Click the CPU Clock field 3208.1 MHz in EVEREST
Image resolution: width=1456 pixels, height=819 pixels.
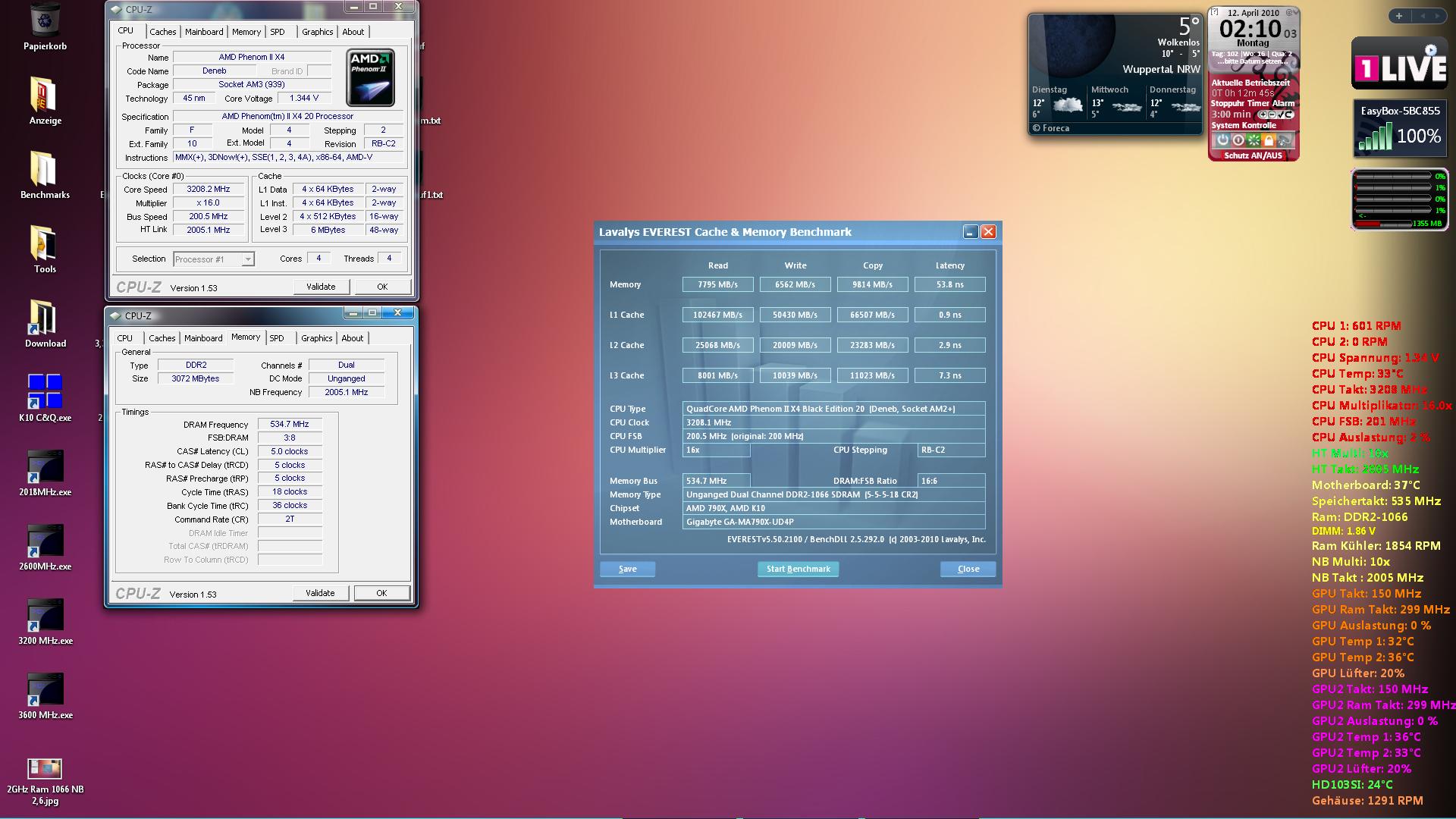tap(833, 422)
